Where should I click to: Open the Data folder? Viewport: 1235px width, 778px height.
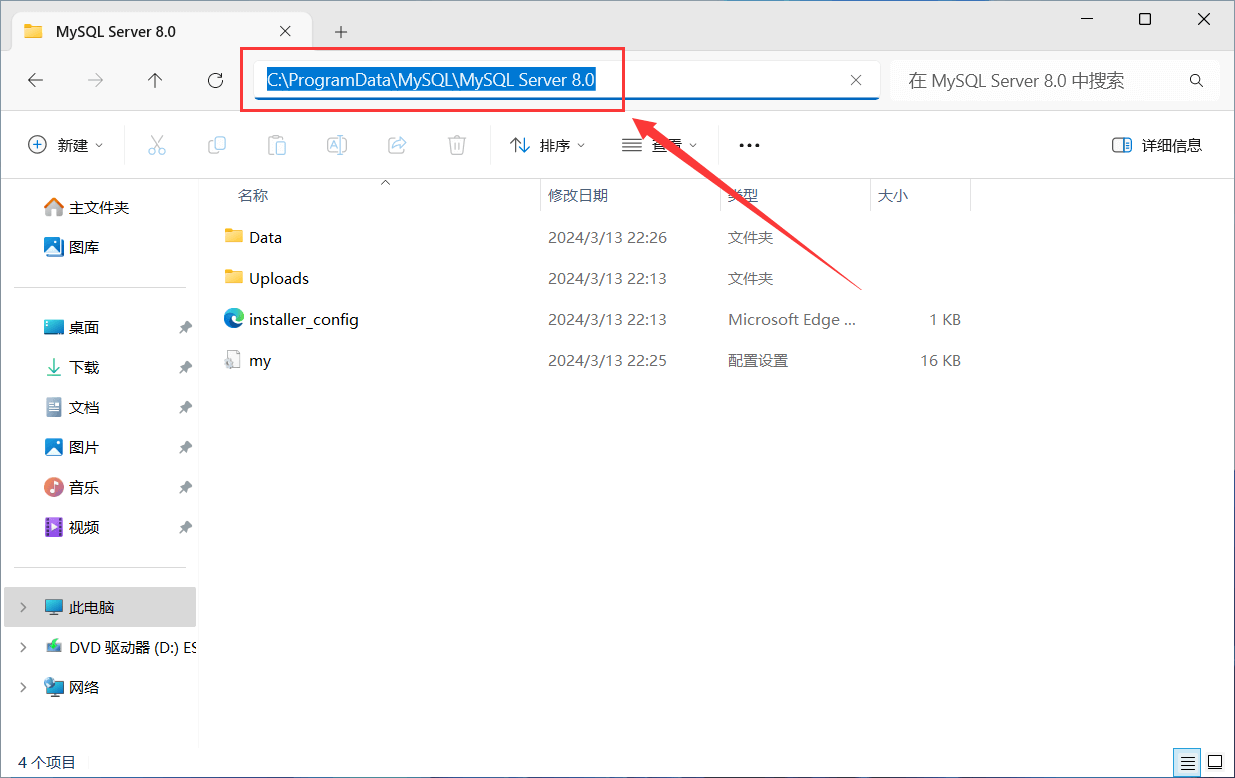click(265, 237)
